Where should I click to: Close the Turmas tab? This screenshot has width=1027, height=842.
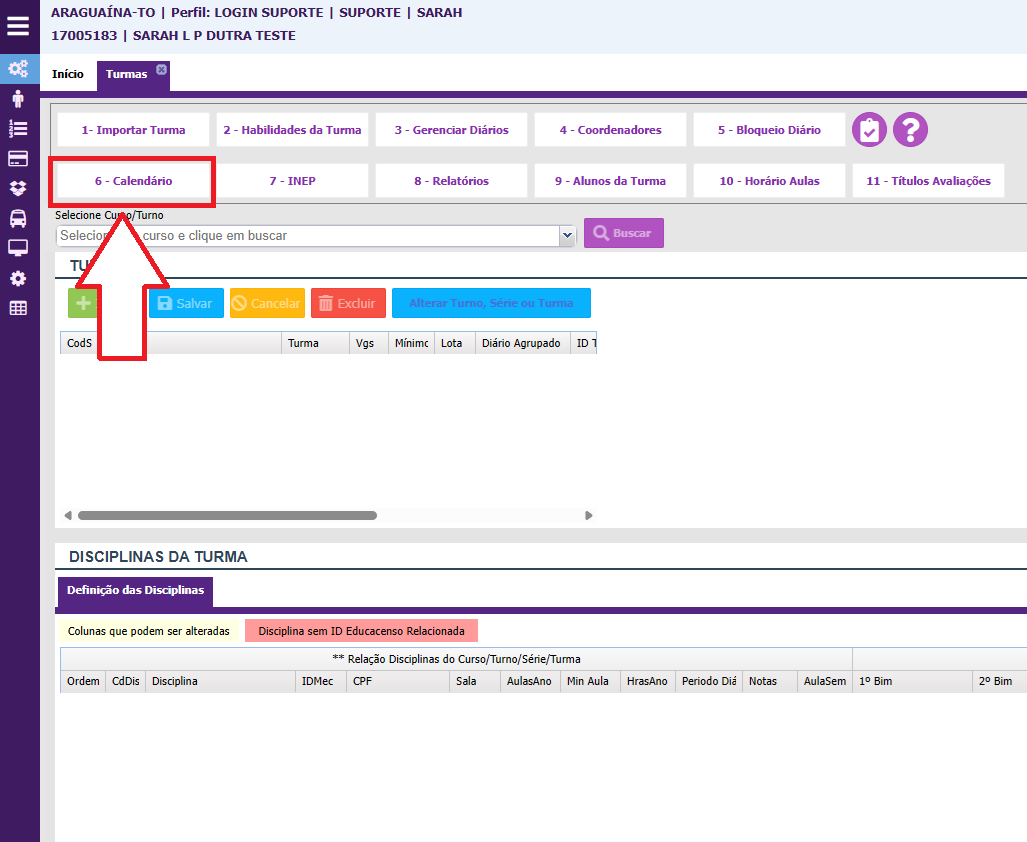coord(162,69)
